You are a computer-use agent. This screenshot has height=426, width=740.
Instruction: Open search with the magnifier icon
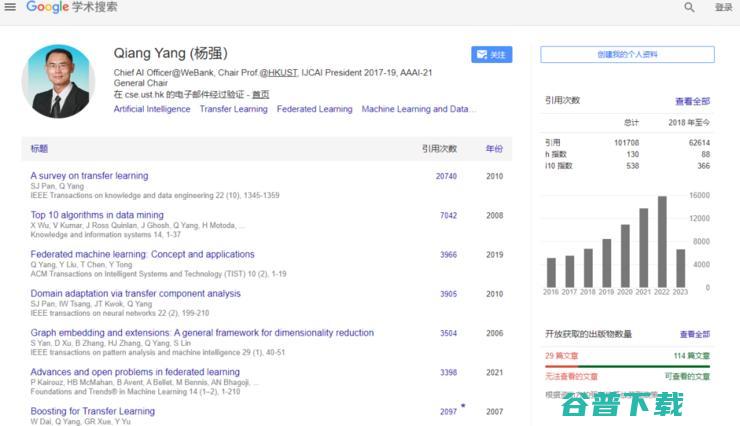689,7
